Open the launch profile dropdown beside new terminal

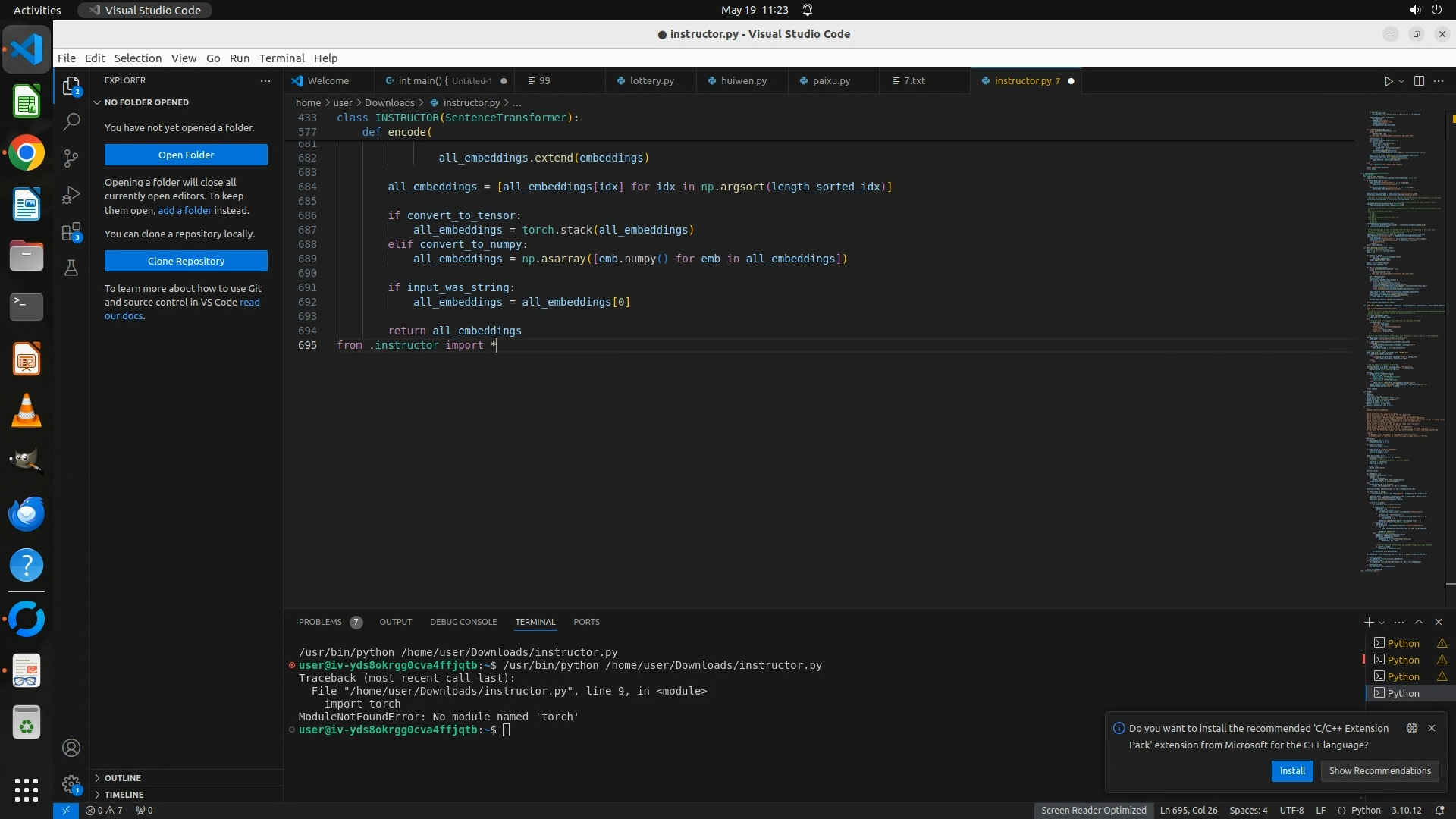point(1382,623)
